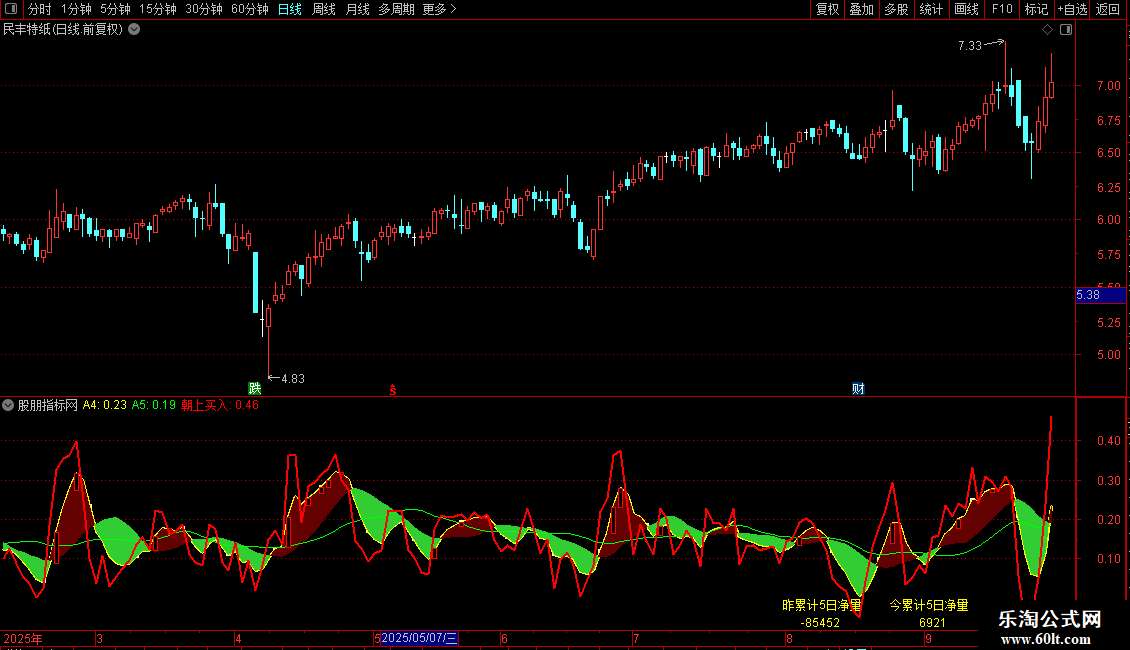
Task: Click the 返回 back button
Action: tap(1108, 9)
